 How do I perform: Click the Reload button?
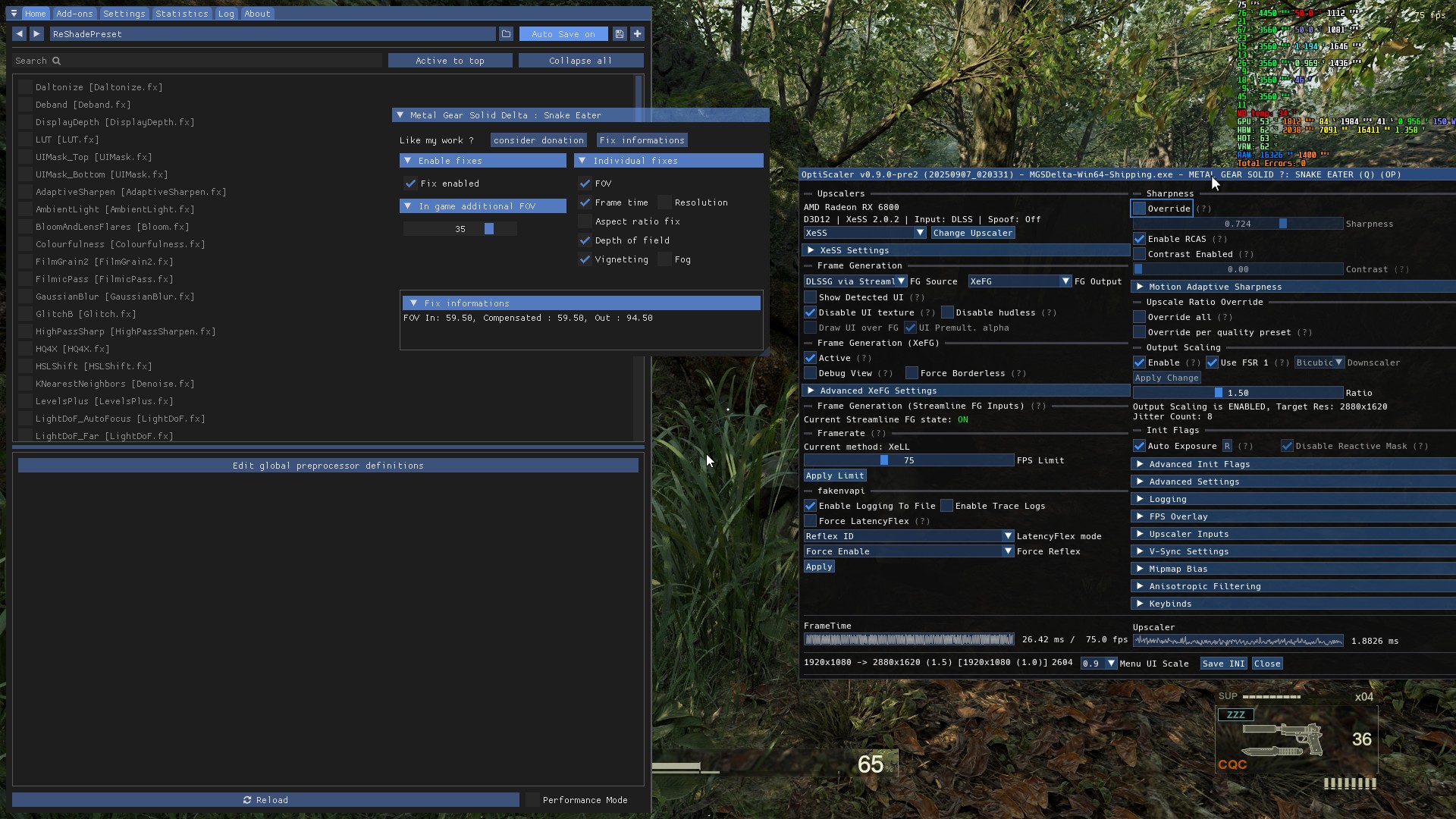[265, 800]
